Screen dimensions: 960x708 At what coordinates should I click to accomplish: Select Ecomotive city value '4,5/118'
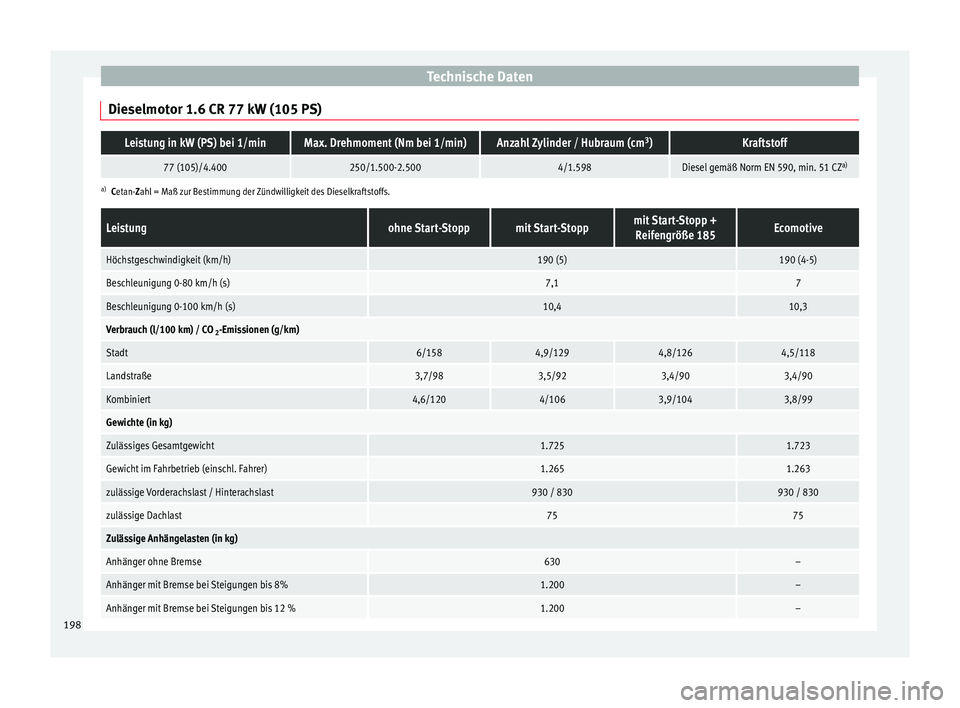point(798,353)
